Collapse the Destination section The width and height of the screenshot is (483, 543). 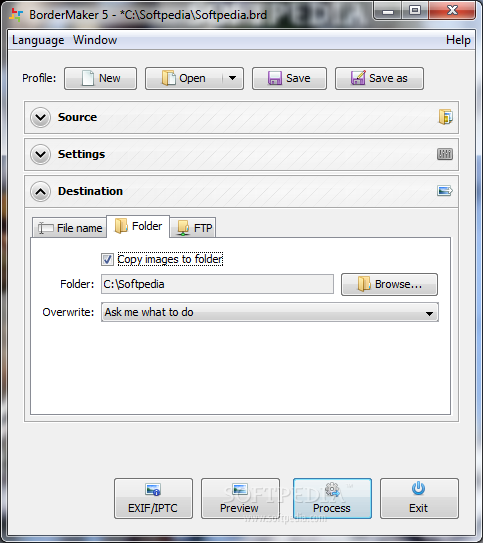(x=41, y=192)
